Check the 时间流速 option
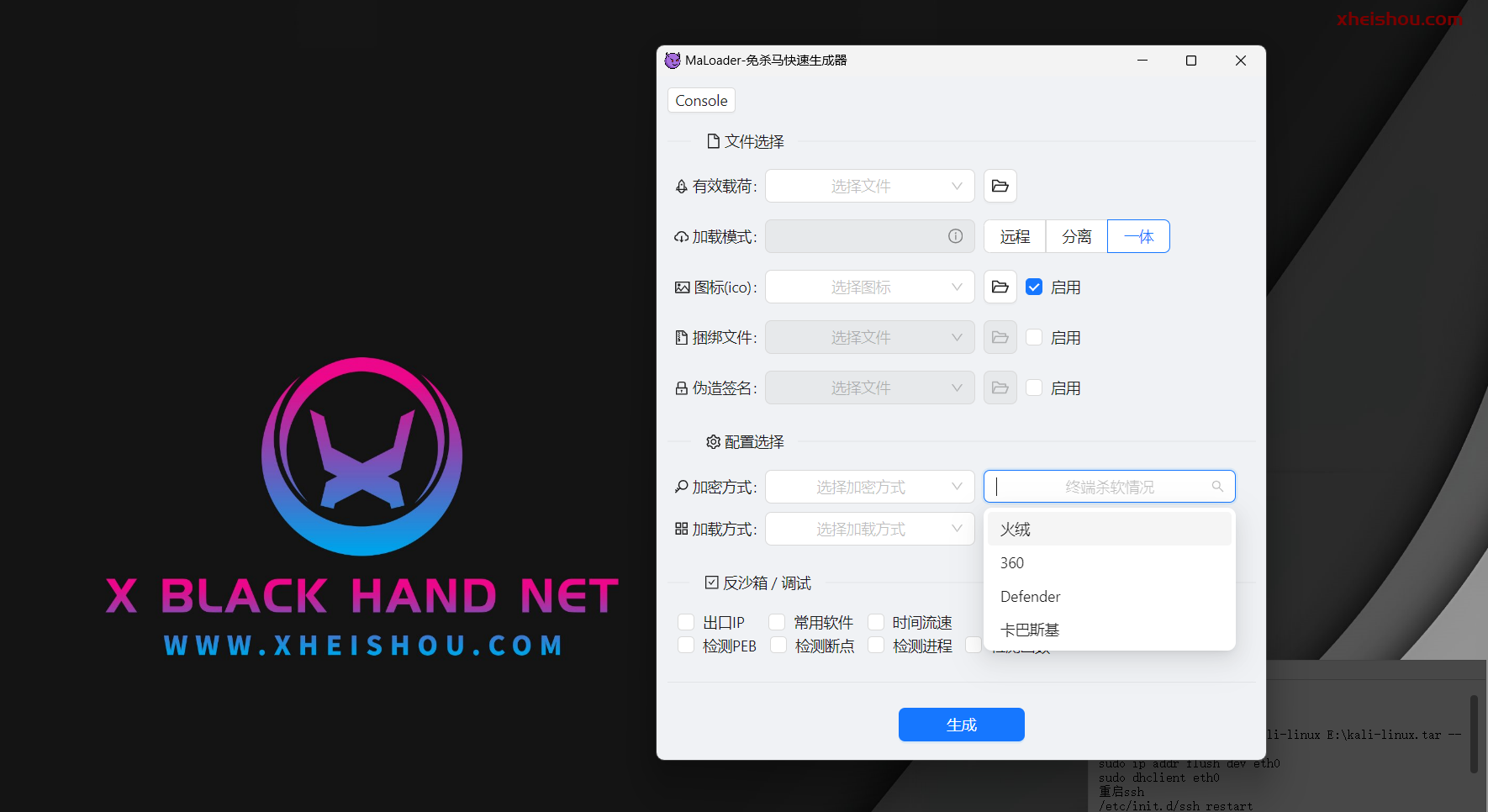The image size is (1488, 812). (x=876, y=622)
